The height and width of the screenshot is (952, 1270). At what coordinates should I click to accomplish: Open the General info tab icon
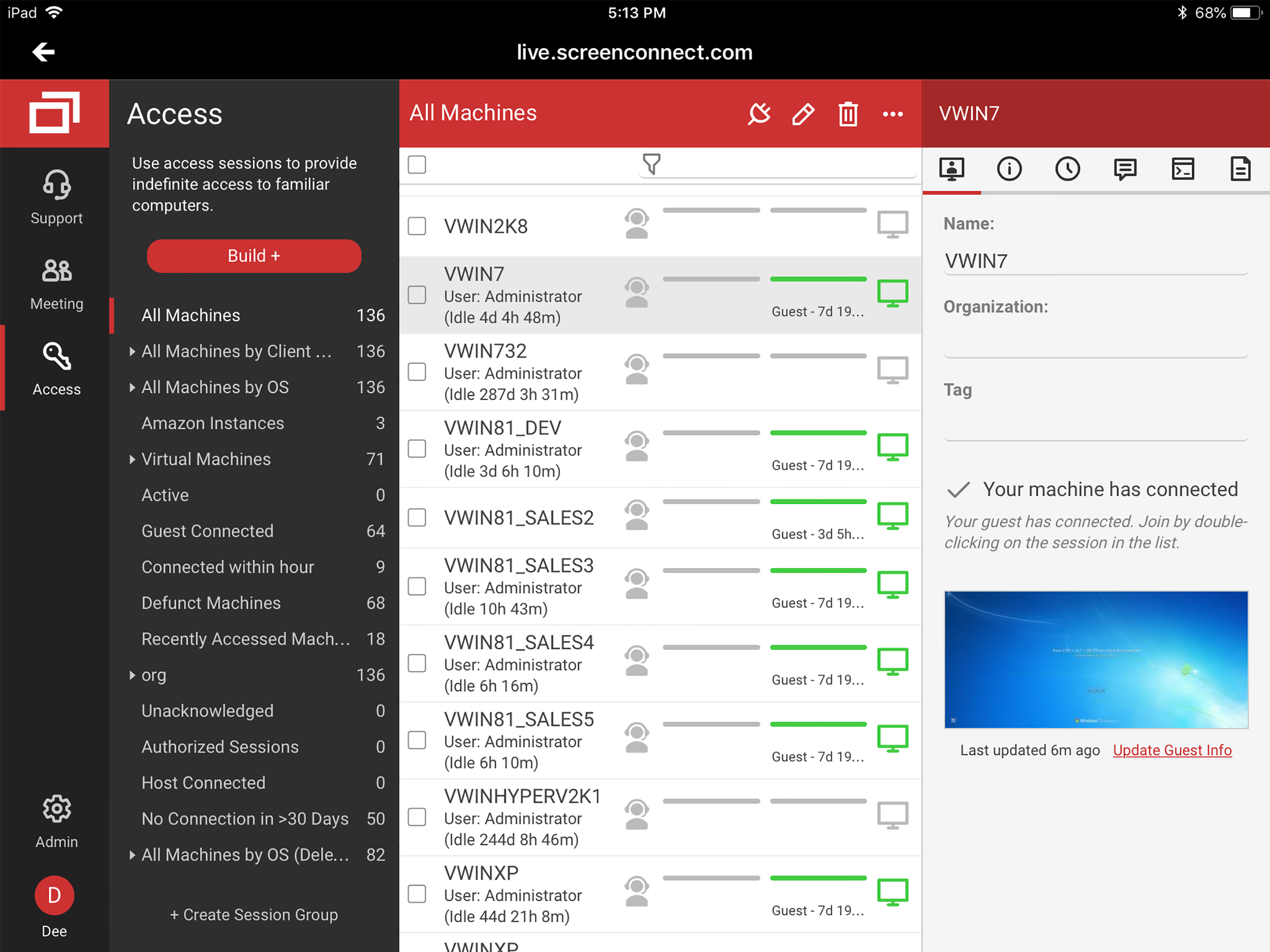pos(1009,169)
